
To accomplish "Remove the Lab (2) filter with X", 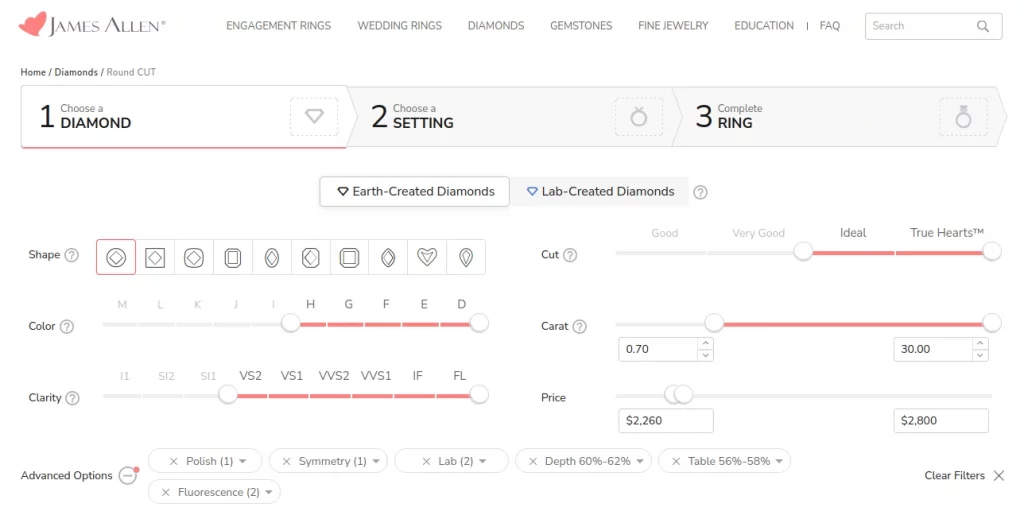I will pyautogui.click(x=426, y=461).
